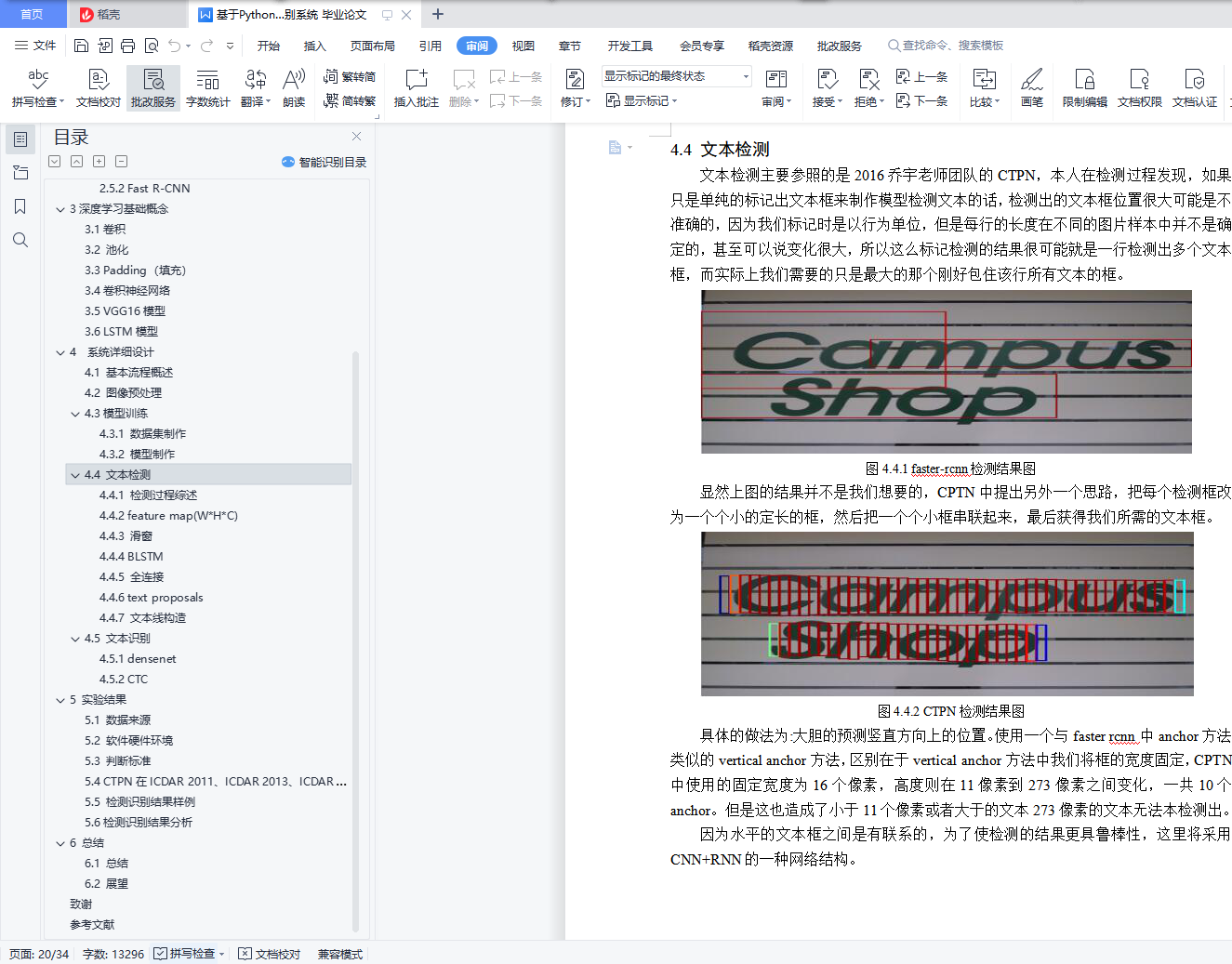Collapse the '4.3 模型训练' outline node
This screenshot has width=1232, height=964.
[x=75, y=414]
